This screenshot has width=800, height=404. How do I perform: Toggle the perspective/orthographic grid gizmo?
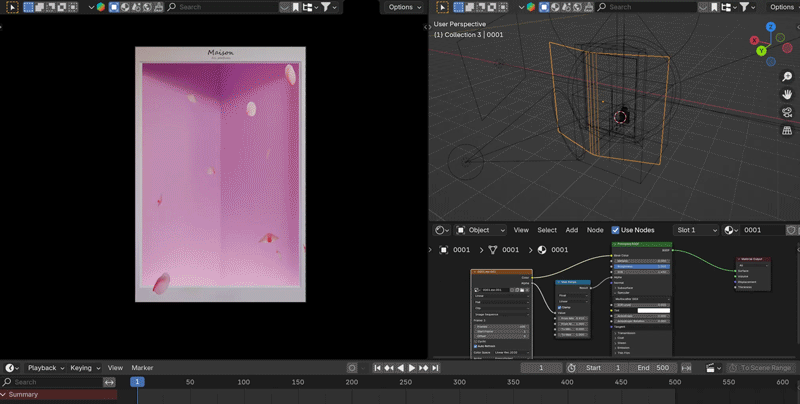coord(787,131)
